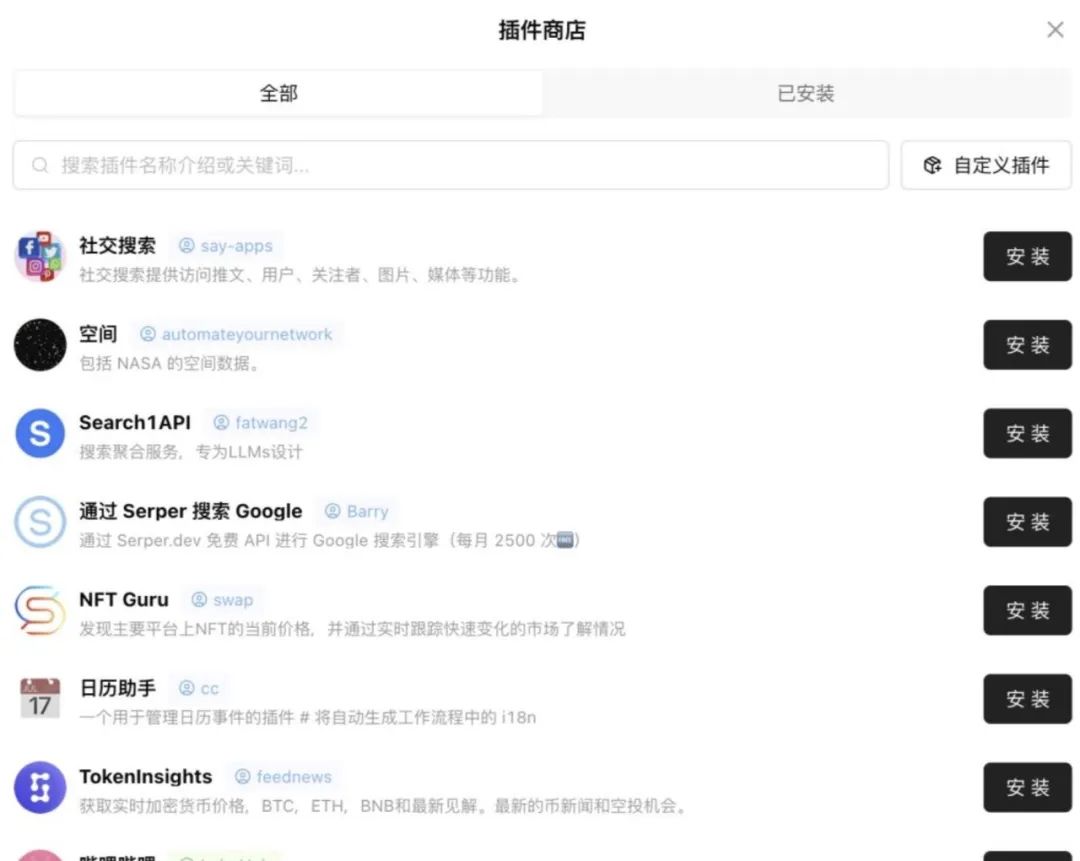The height and width of the screenshot is (861, 1080).
Task: Click the 社交搜索 social media icon
Action: point(40,256)
